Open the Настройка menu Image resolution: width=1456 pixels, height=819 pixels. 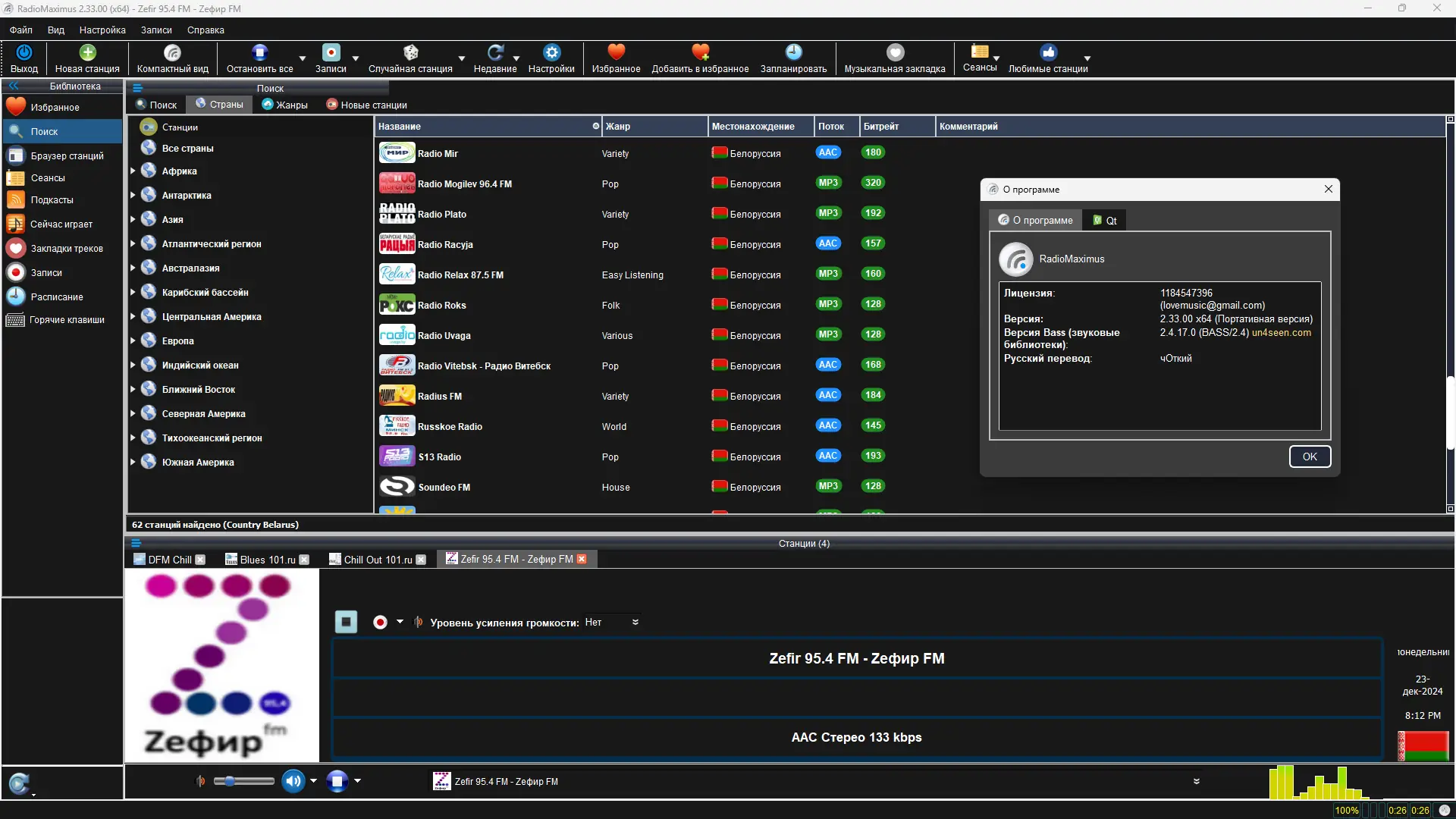102,30
